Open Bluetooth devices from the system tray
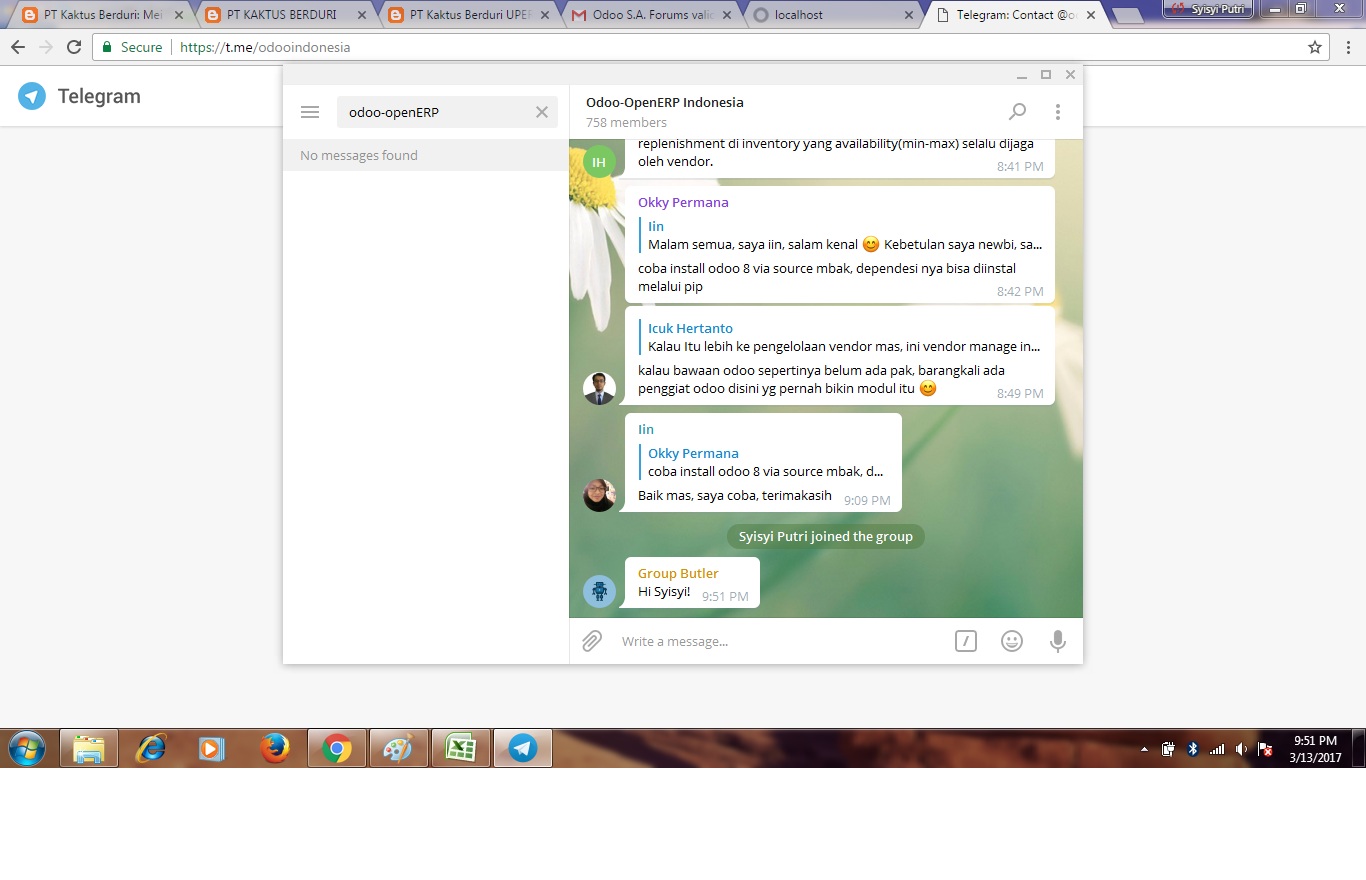Image resolution: width=1366 pixels, height=880 pixels. point(1192,749)
